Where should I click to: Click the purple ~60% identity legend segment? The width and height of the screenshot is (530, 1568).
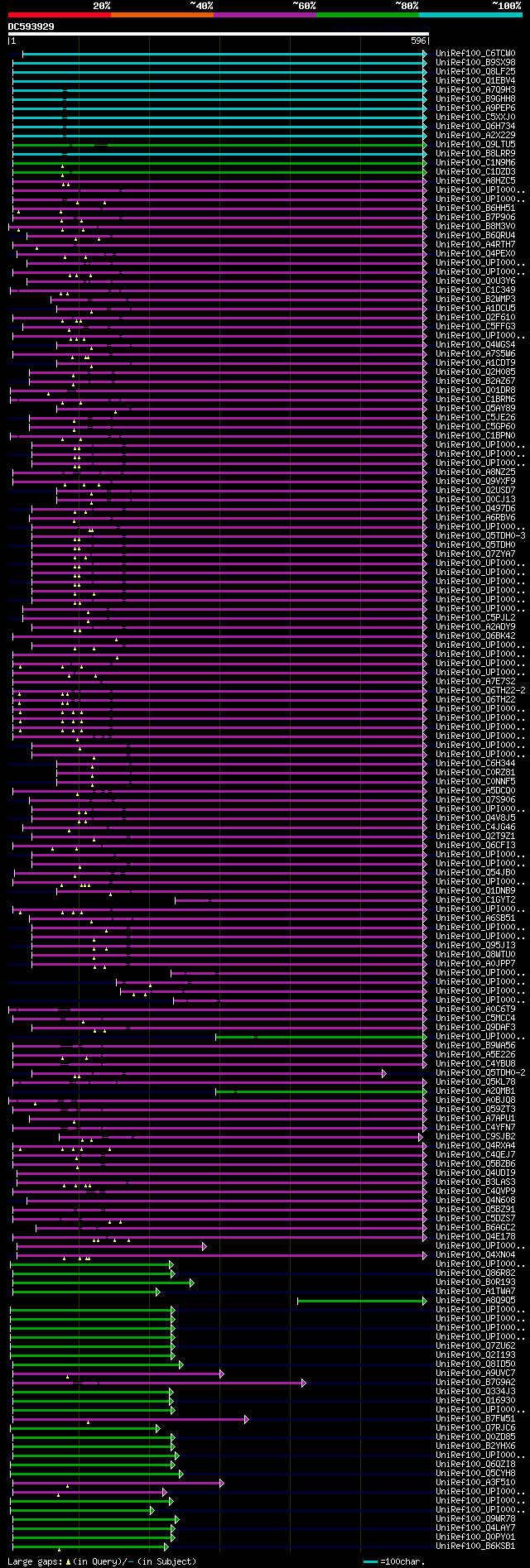[265, 15]
